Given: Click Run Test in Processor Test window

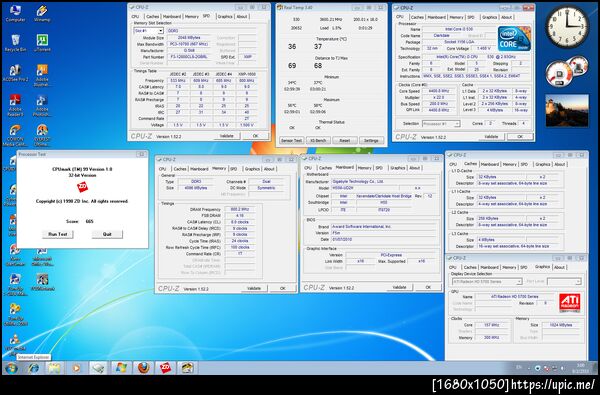Looking at the screenshot, I should tap(57, 234).
